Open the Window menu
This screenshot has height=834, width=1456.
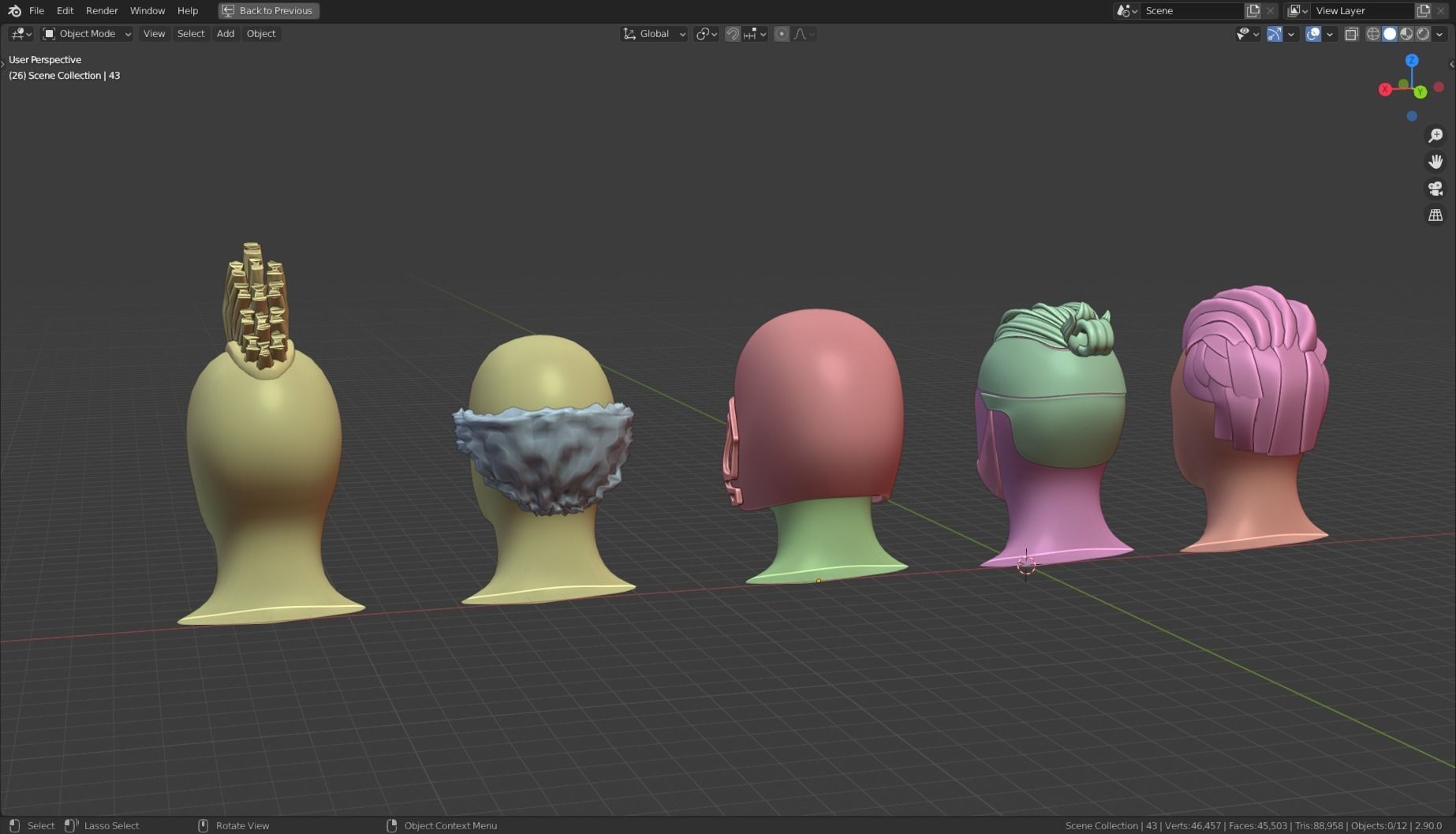[x=147, y=11]
